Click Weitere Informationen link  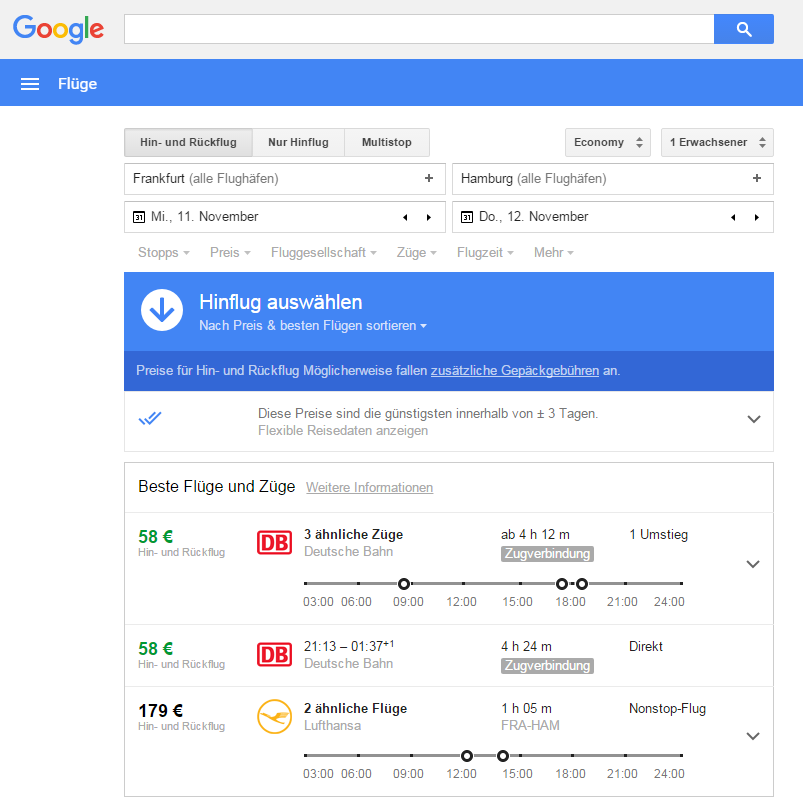(x=370, y=487)
